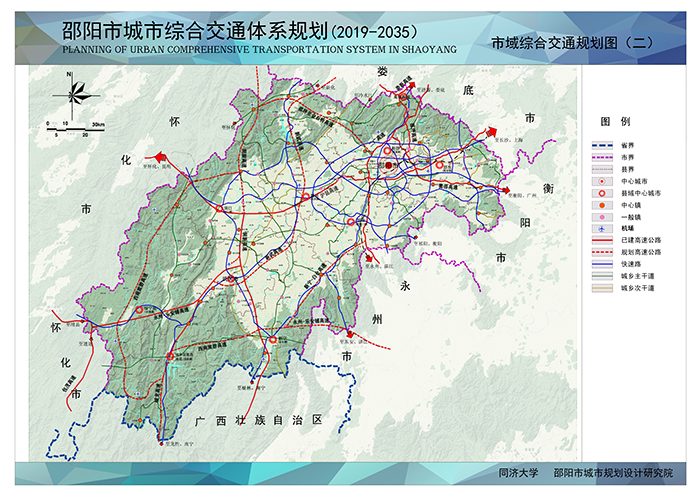The image size is (700, 495).
Task: Click 邵阳市城市规划设计研究院 in the footer
Action: [x=613, y=473]
